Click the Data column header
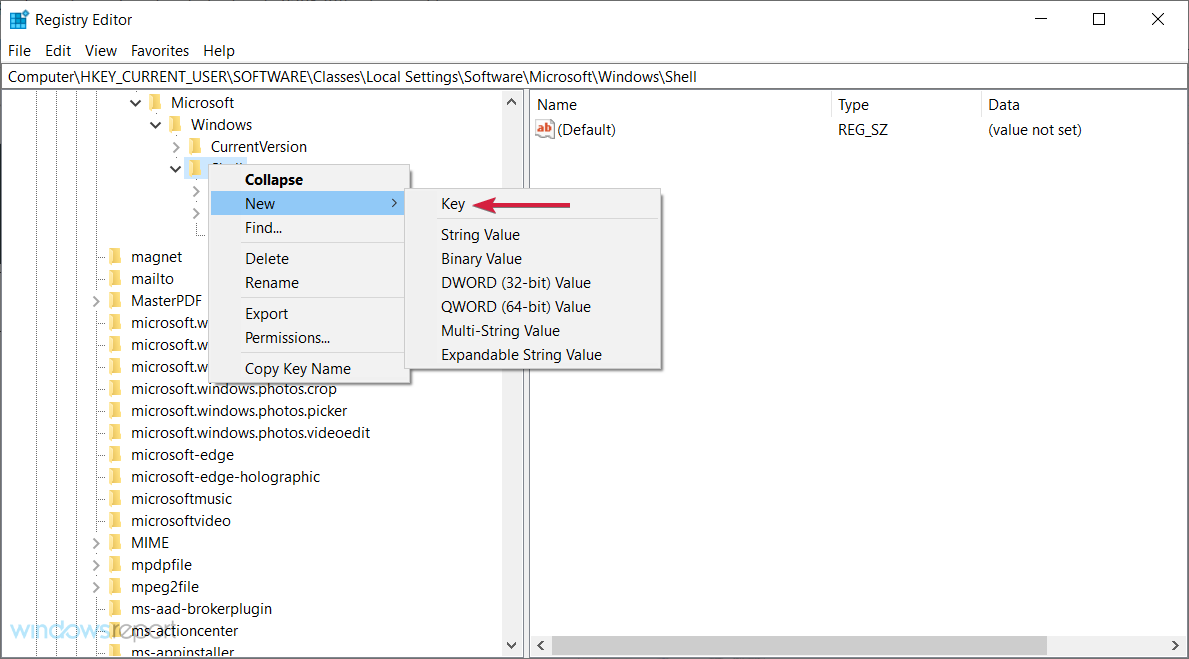Image resolution: width=1189 pixels, height=659 pixels. pos(1084,105)
